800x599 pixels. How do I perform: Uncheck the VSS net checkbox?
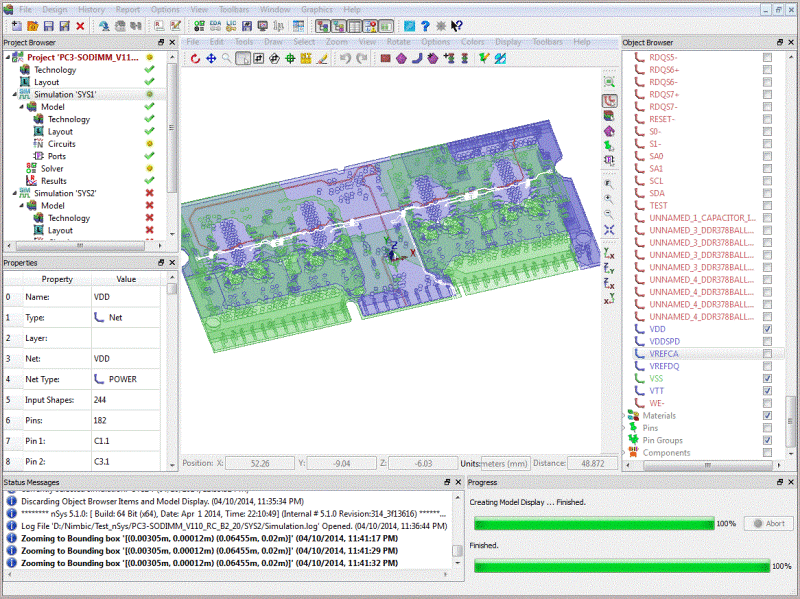pos(767,379)
